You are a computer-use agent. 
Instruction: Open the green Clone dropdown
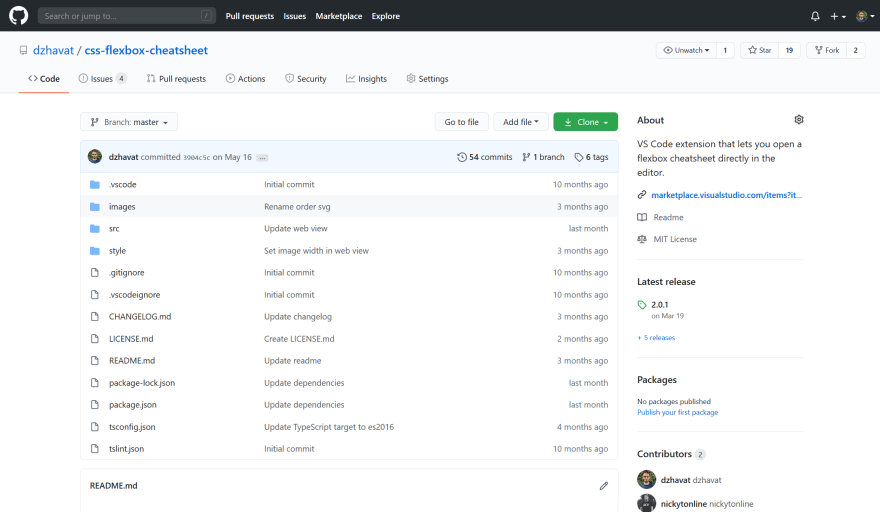coord(585,122)
